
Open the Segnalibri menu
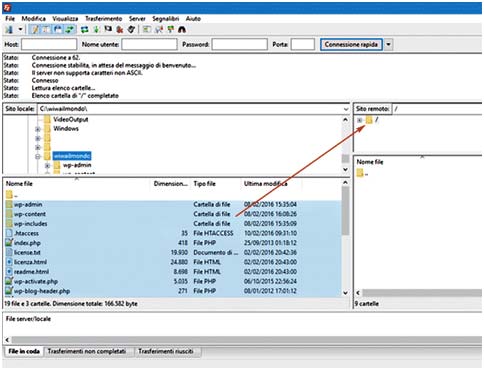click(165, 19)
